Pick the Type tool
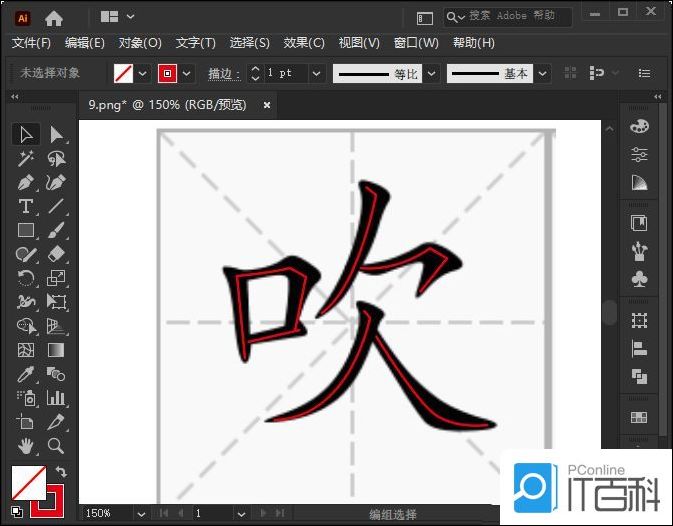673x526 pixels. 26,207
